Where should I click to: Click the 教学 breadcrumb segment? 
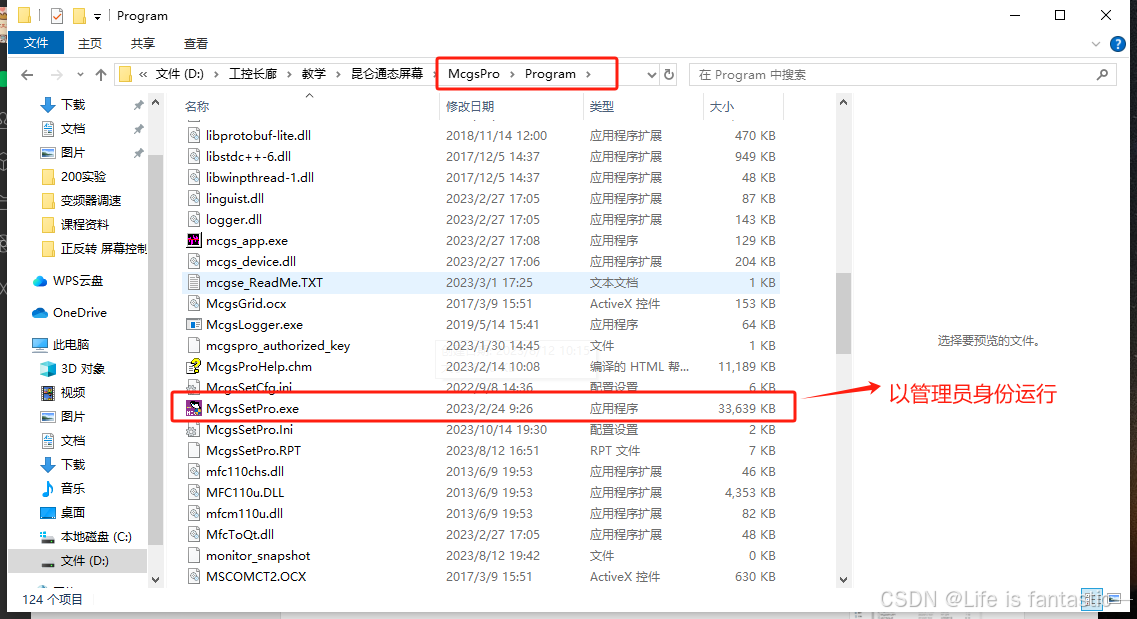(x=314, y=74)
